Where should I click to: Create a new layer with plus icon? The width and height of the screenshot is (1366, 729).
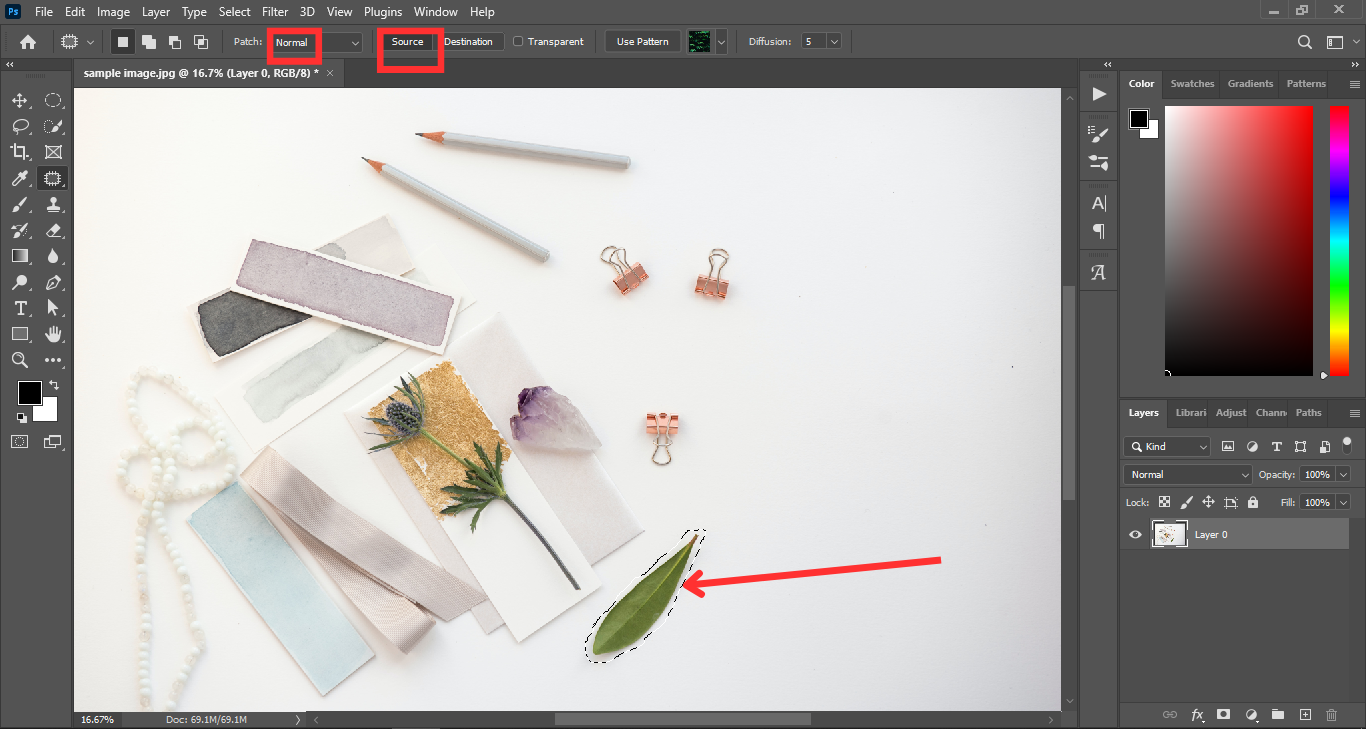[x=1304, y=715]
